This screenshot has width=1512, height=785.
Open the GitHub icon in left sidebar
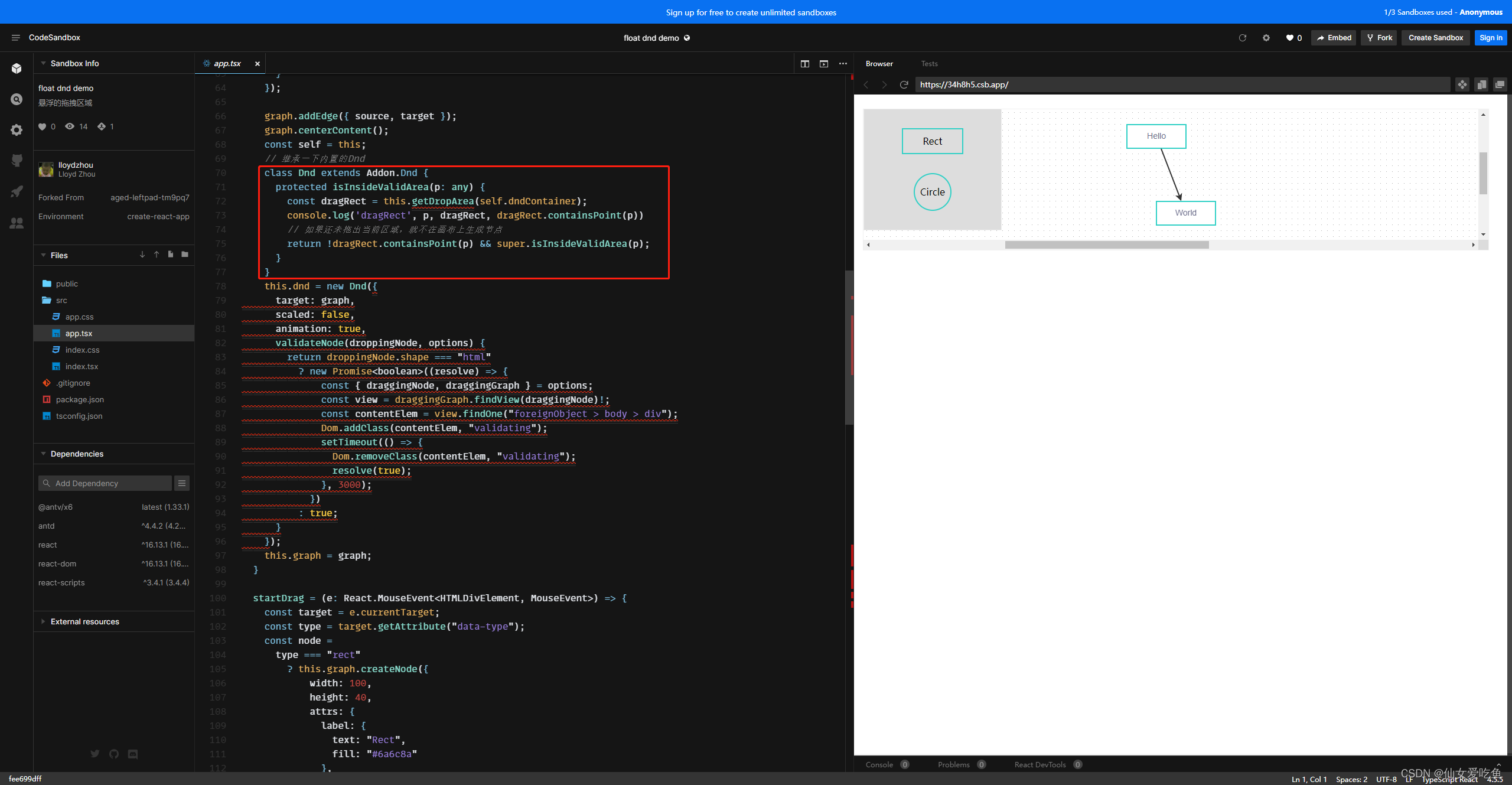(x=17, y=161)
